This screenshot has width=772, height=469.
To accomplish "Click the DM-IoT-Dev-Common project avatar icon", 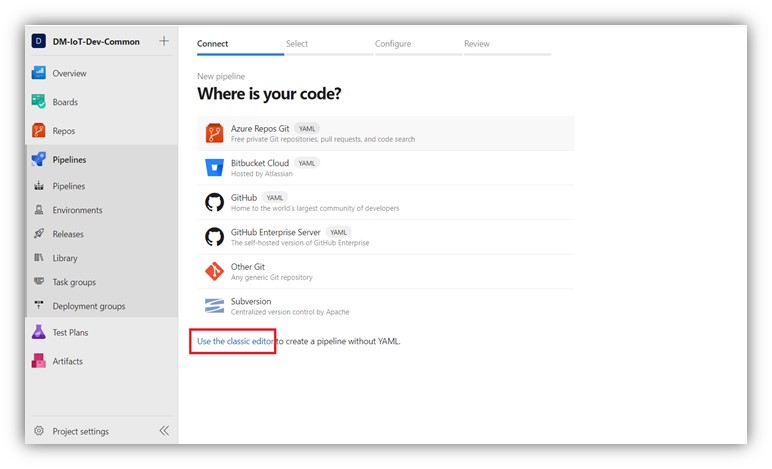I will [38, 41].
